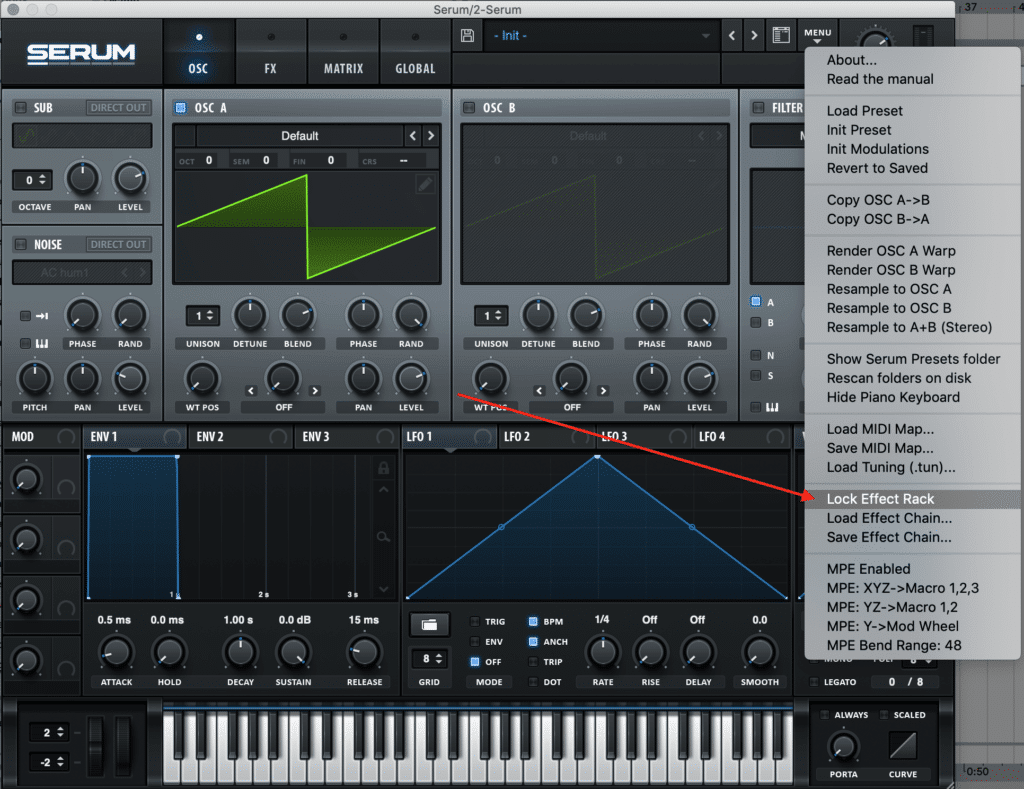Click the ENV 2 modulation drag source icon
Image resolution: width=1024 pixels, height=789 pixels.
[278, 436]
